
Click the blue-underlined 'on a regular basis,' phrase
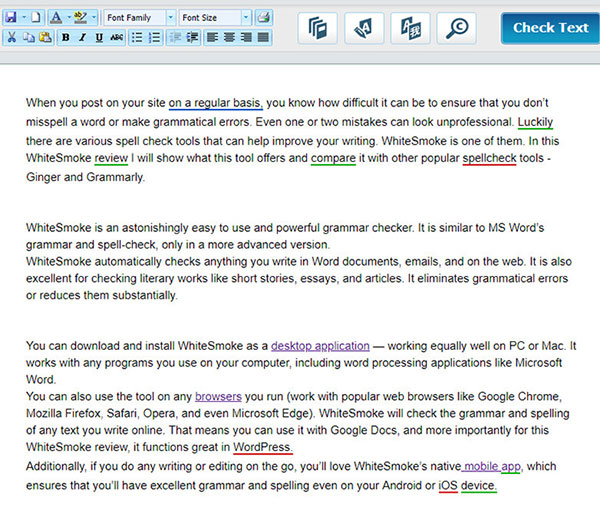click(x=215, y=103)
